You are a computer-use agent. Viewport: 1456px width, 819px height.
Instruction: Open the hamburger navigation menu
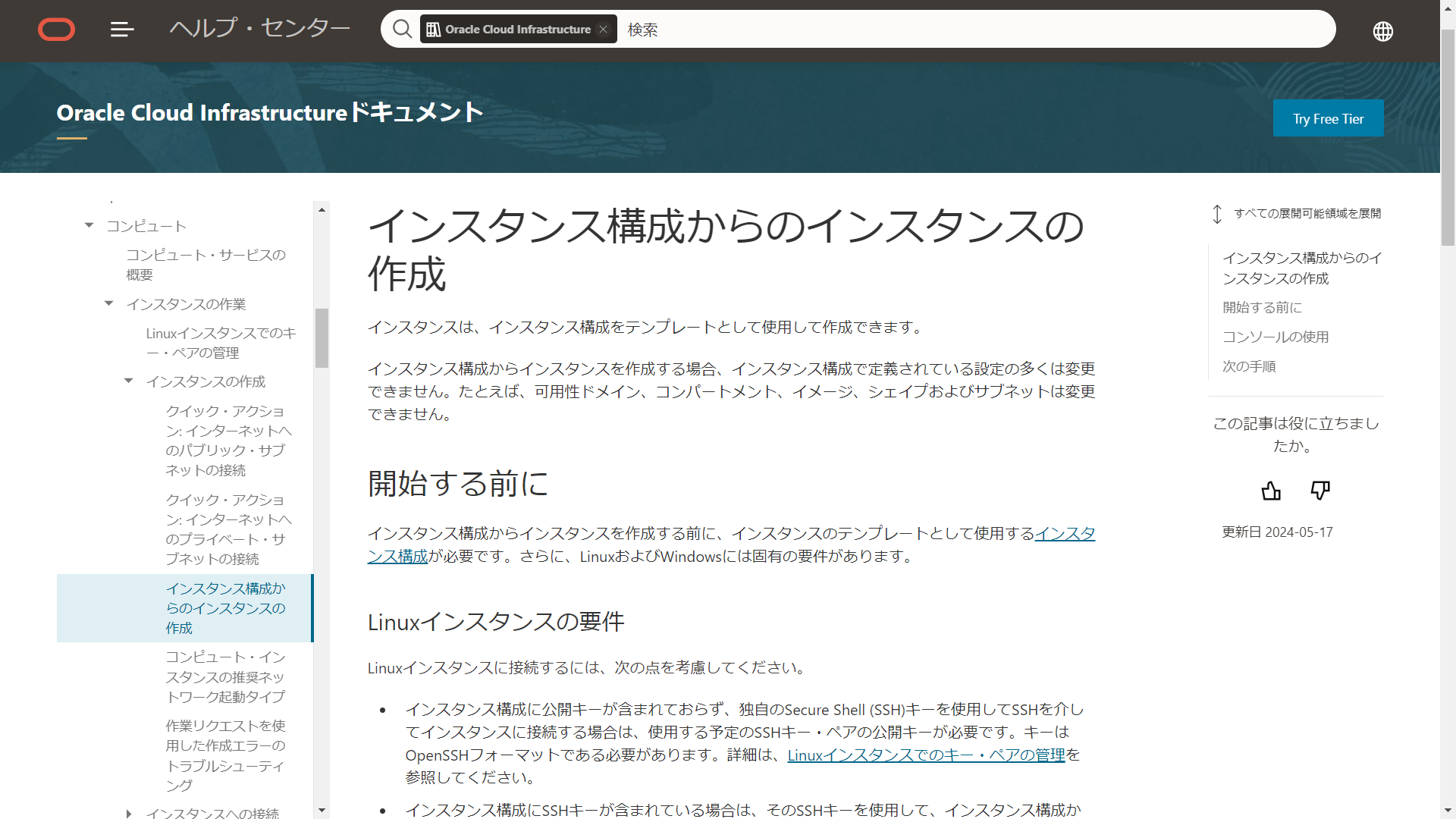pos(121,30)
